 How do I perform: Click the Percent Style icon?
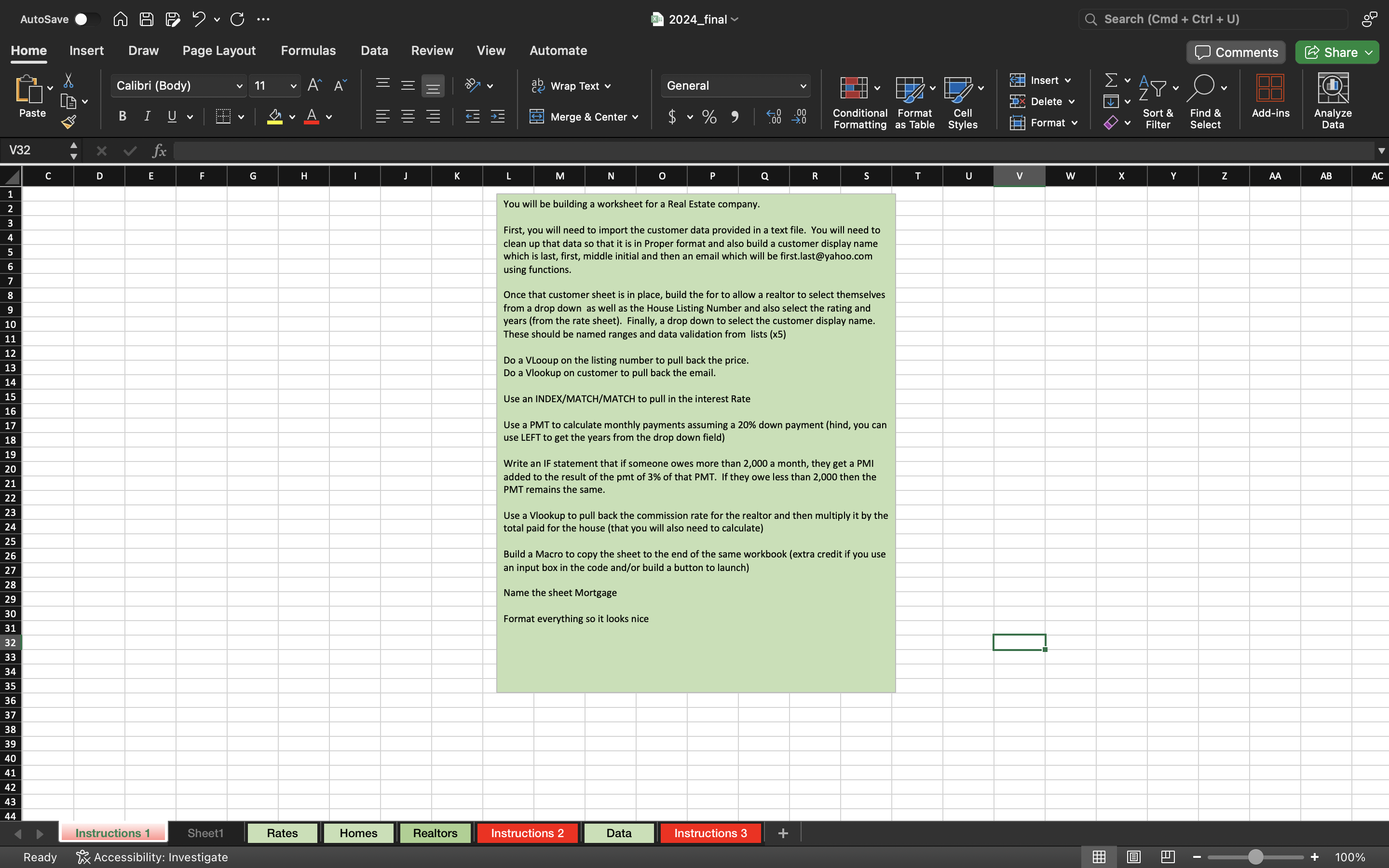click(x=709, y=117)
